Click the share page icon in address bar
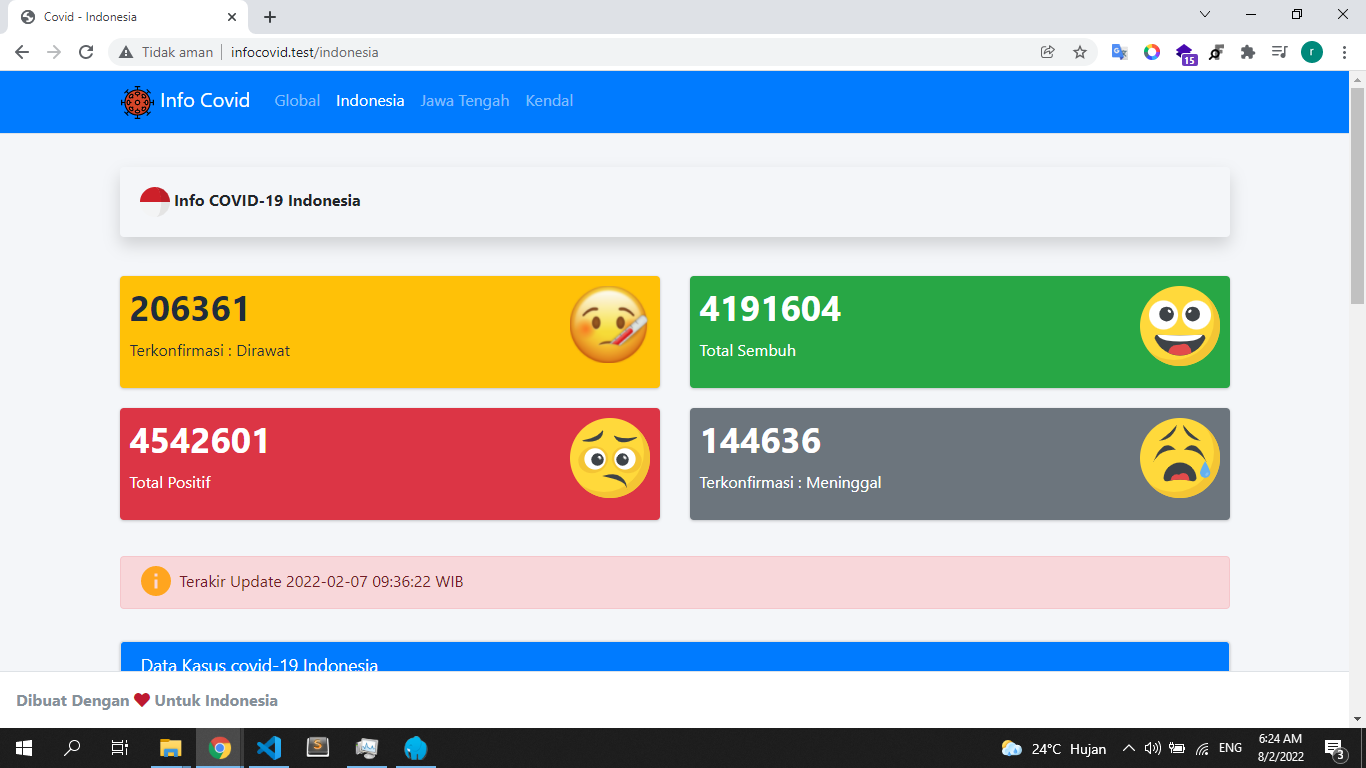 coord(1048,52)
